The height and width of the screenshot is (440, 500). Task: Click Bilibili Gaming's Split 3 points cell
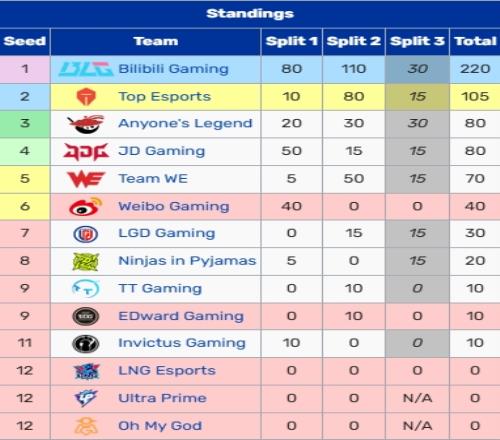pyautogui.click(x=417, y=69)
